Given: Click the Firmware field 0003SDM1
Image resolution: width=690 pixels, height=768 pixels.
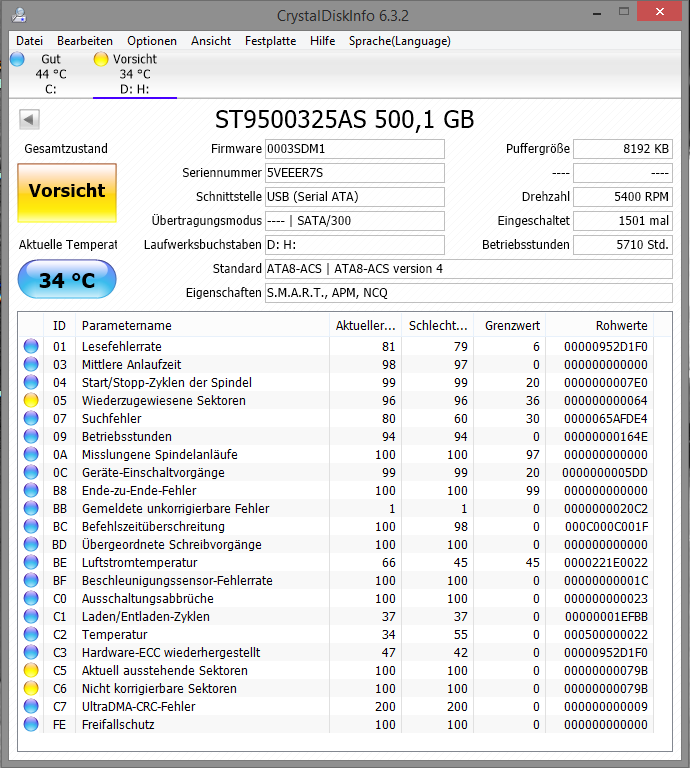Looking at the screenshot, I should 355,149.
